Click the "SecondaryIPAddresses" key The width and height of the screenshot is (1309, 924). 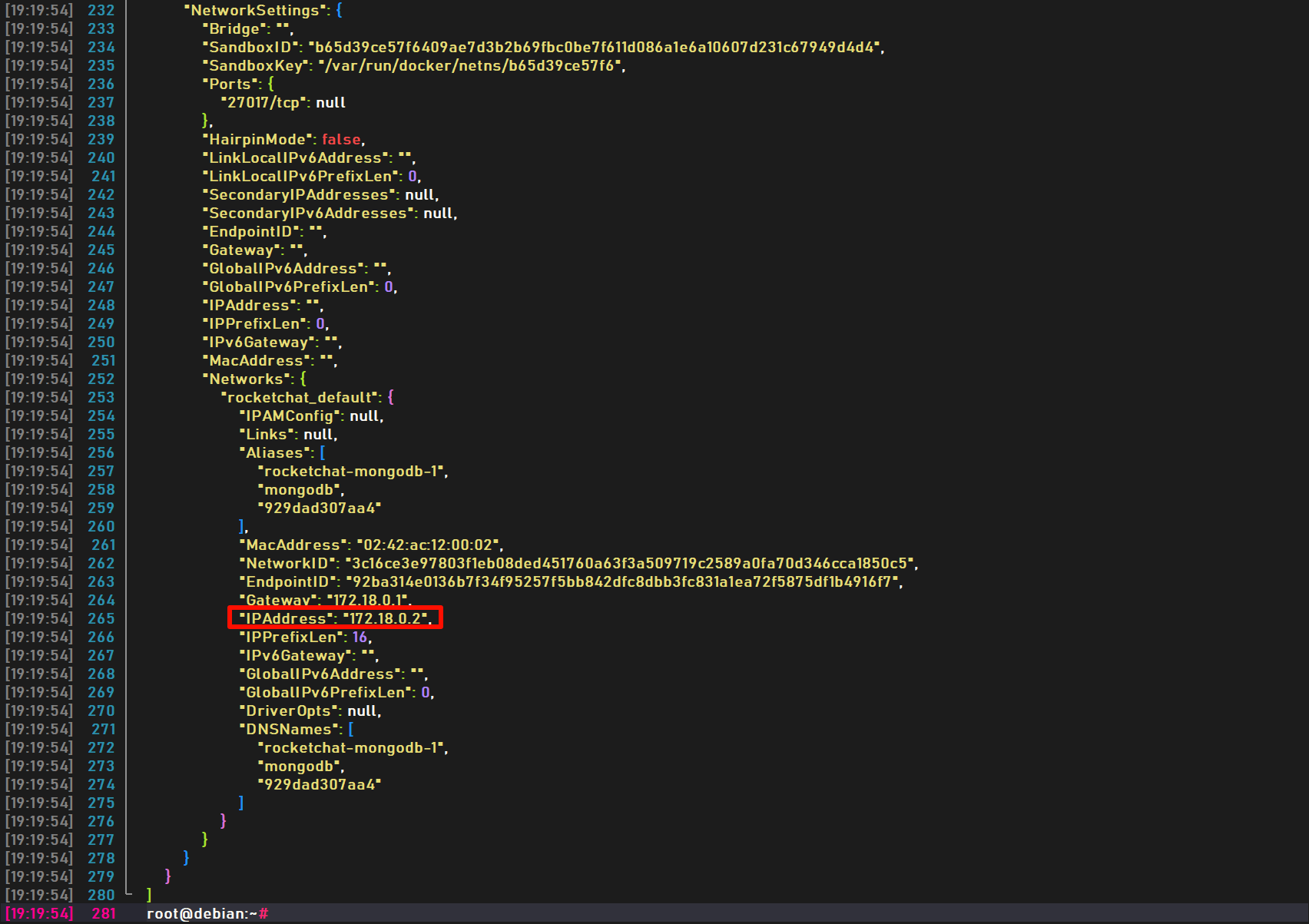pyautogui.click(x=299, y=195)
